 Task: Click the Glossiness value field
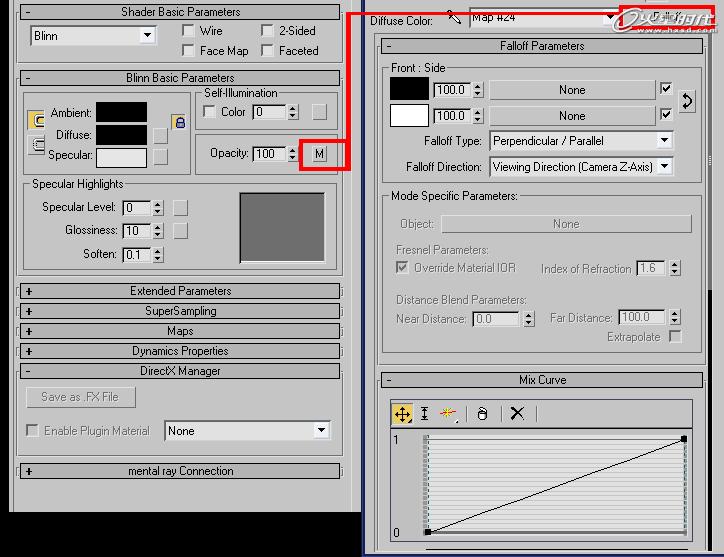coord(137,230)
